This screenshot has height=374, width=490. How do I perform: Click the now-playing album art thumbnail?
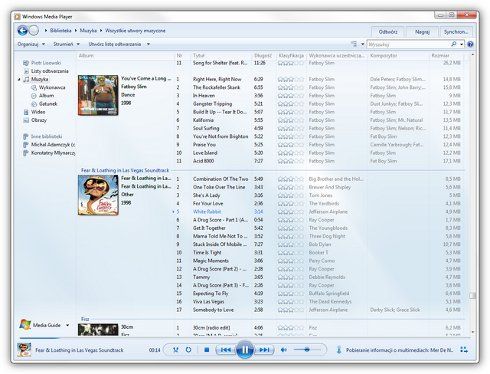coord(24,350)
